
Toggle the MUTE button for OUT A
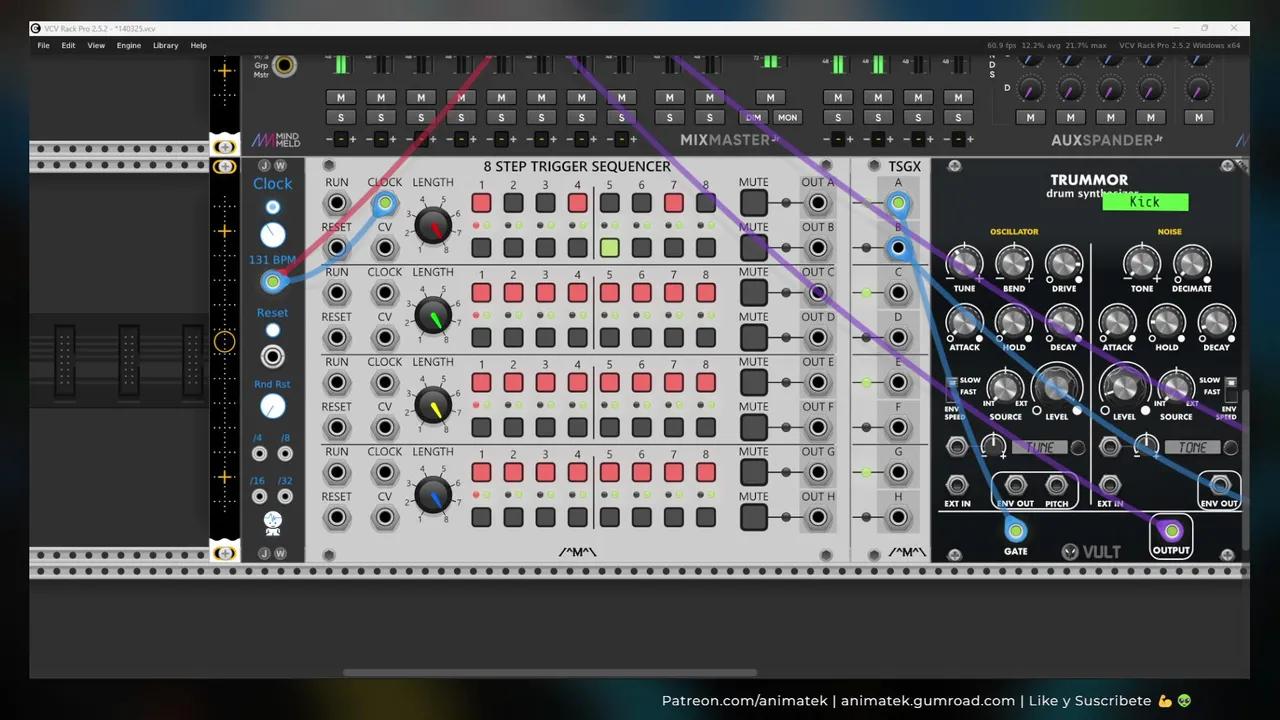coord(754,203)
